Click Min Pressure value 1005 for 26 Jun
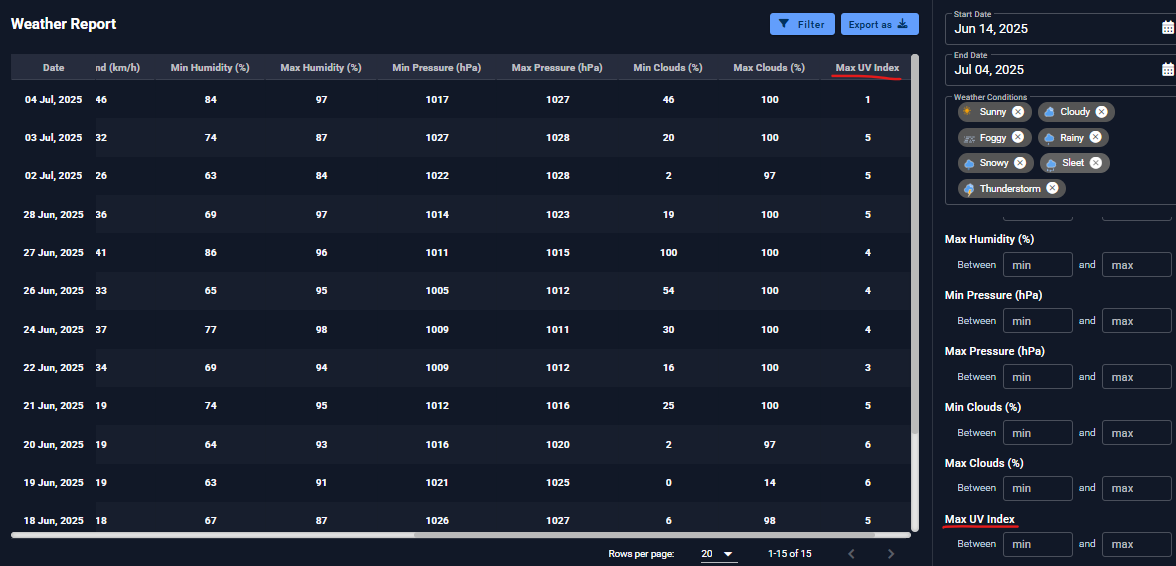Screen dimensions: 1176x566 [x=436, y=290]
